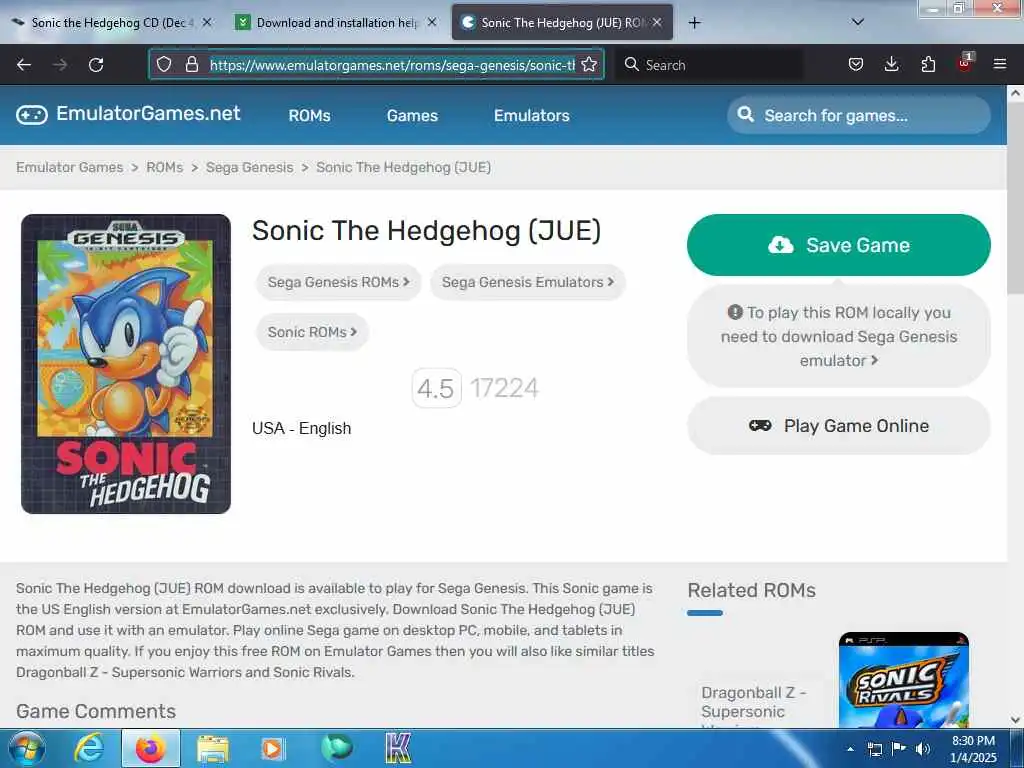The width and height of the screenshot is (1024, 768).
Task: Open the clock showing 8:30 PM
Action: click(x=973, y=749)
